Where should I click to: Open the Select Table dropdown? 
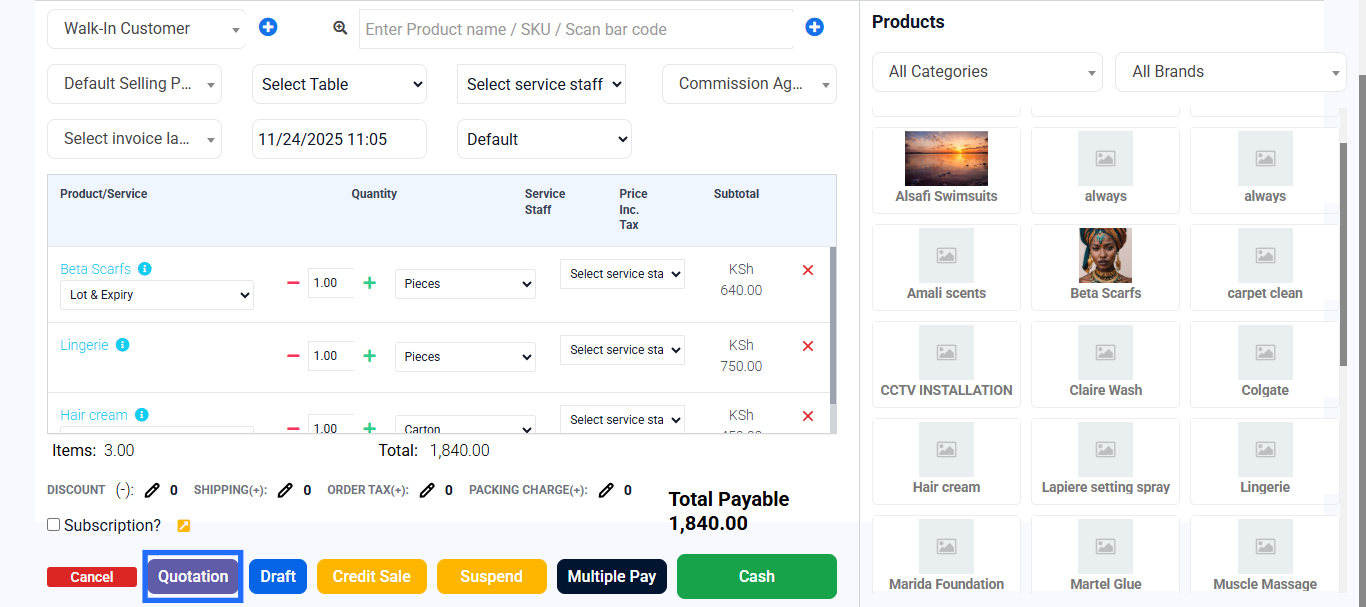[x=339, y=84]
